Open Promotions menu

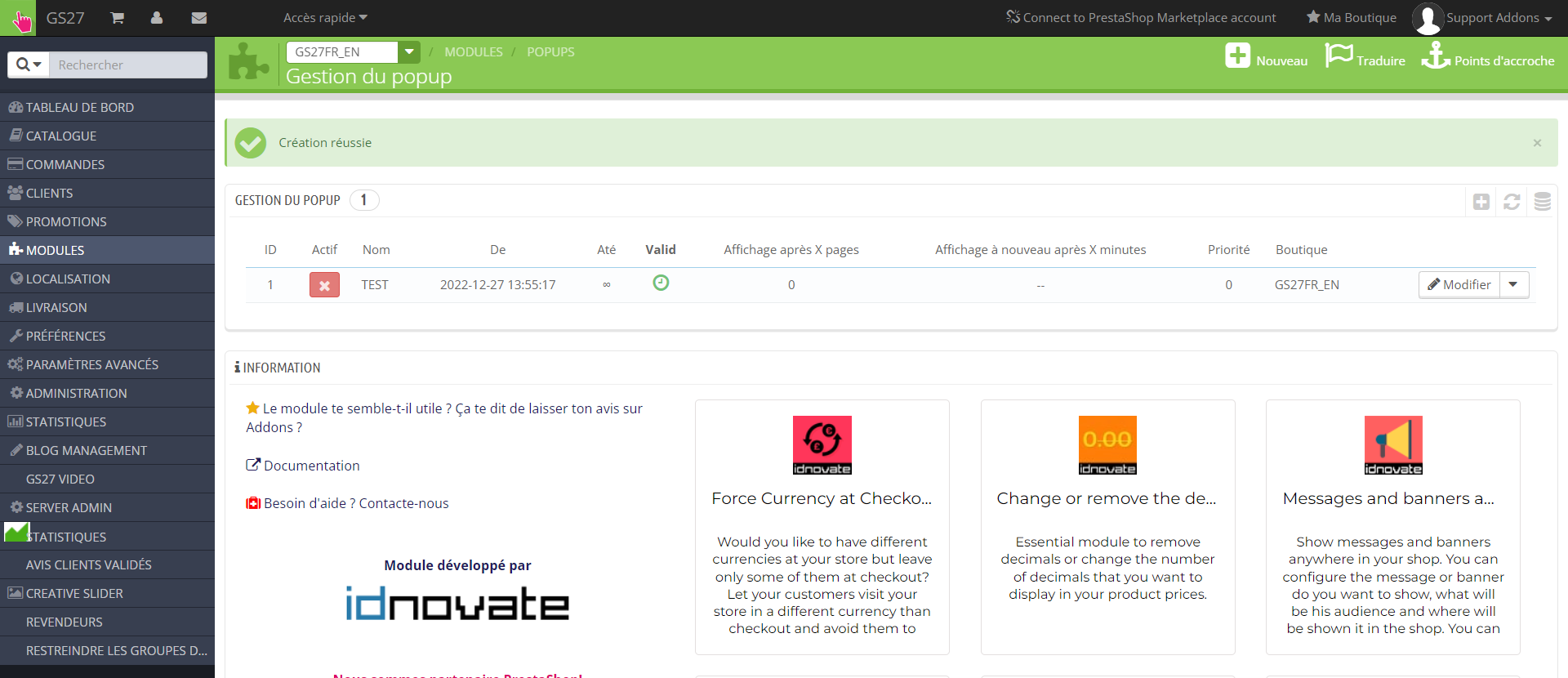click(x=107, y=221)
